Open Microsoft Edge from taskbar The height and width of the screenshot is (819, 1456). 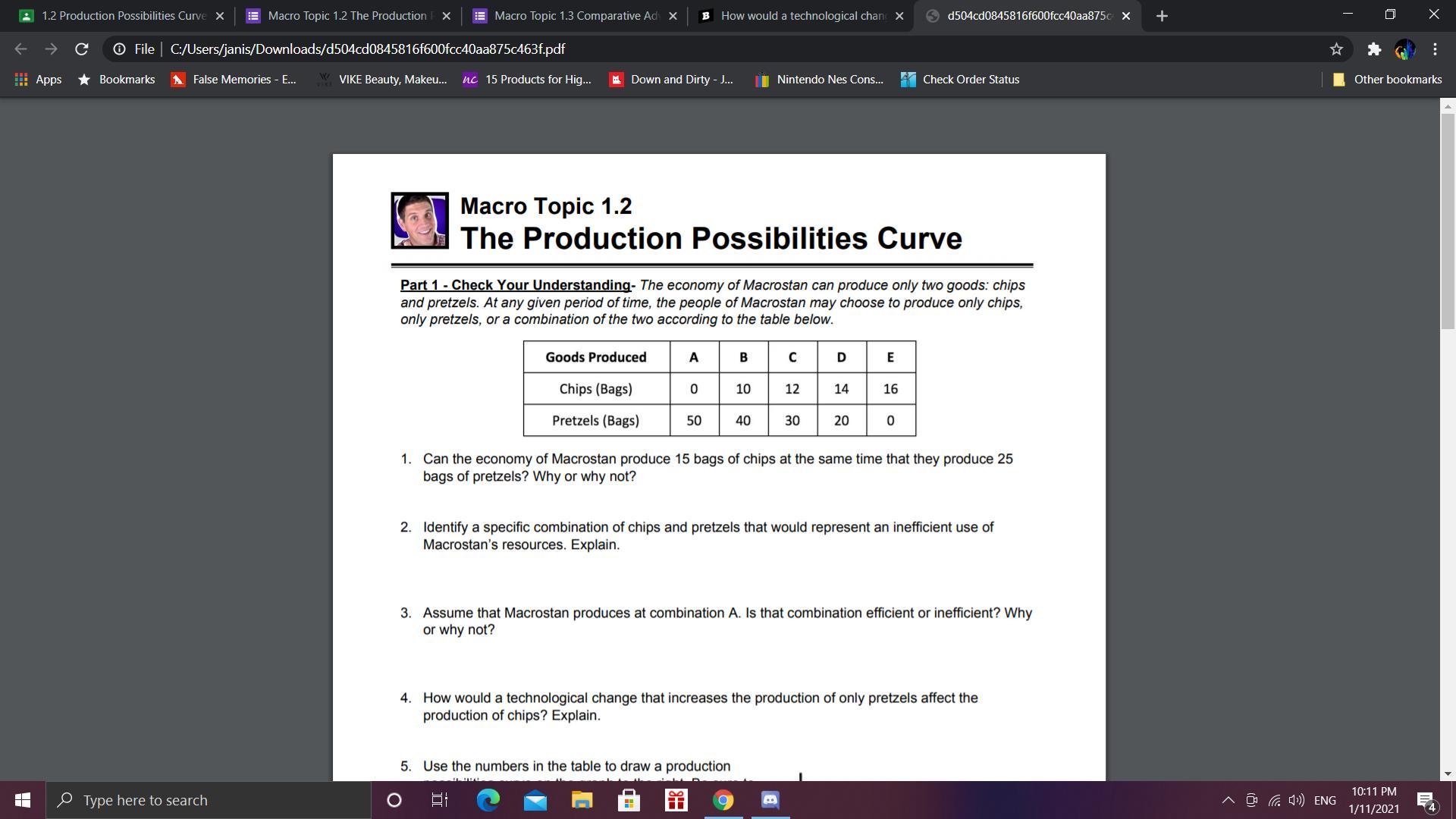(x=488, y=800)
